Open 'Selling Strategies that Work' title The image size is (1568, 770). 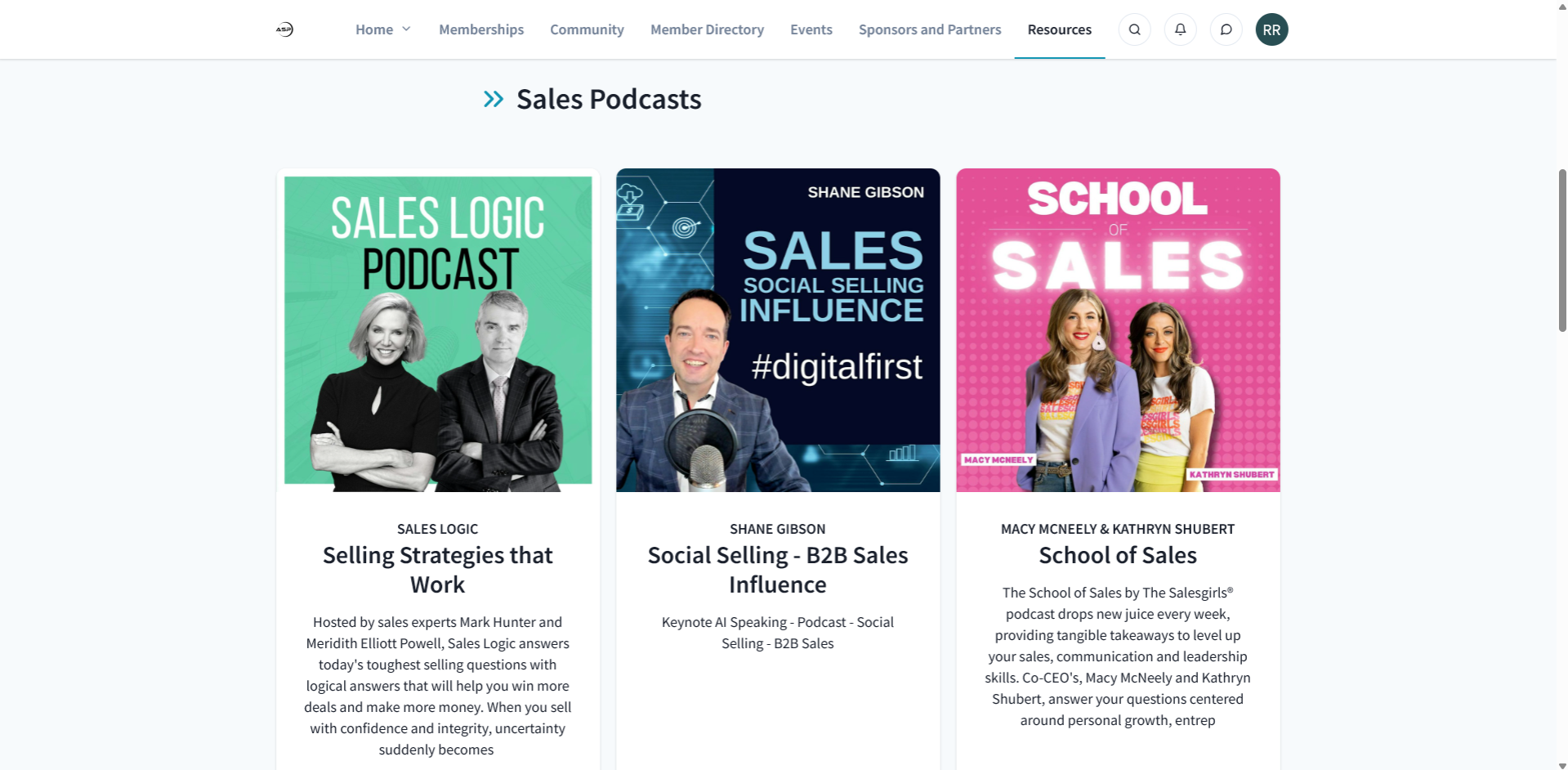(x=438, y=570)
